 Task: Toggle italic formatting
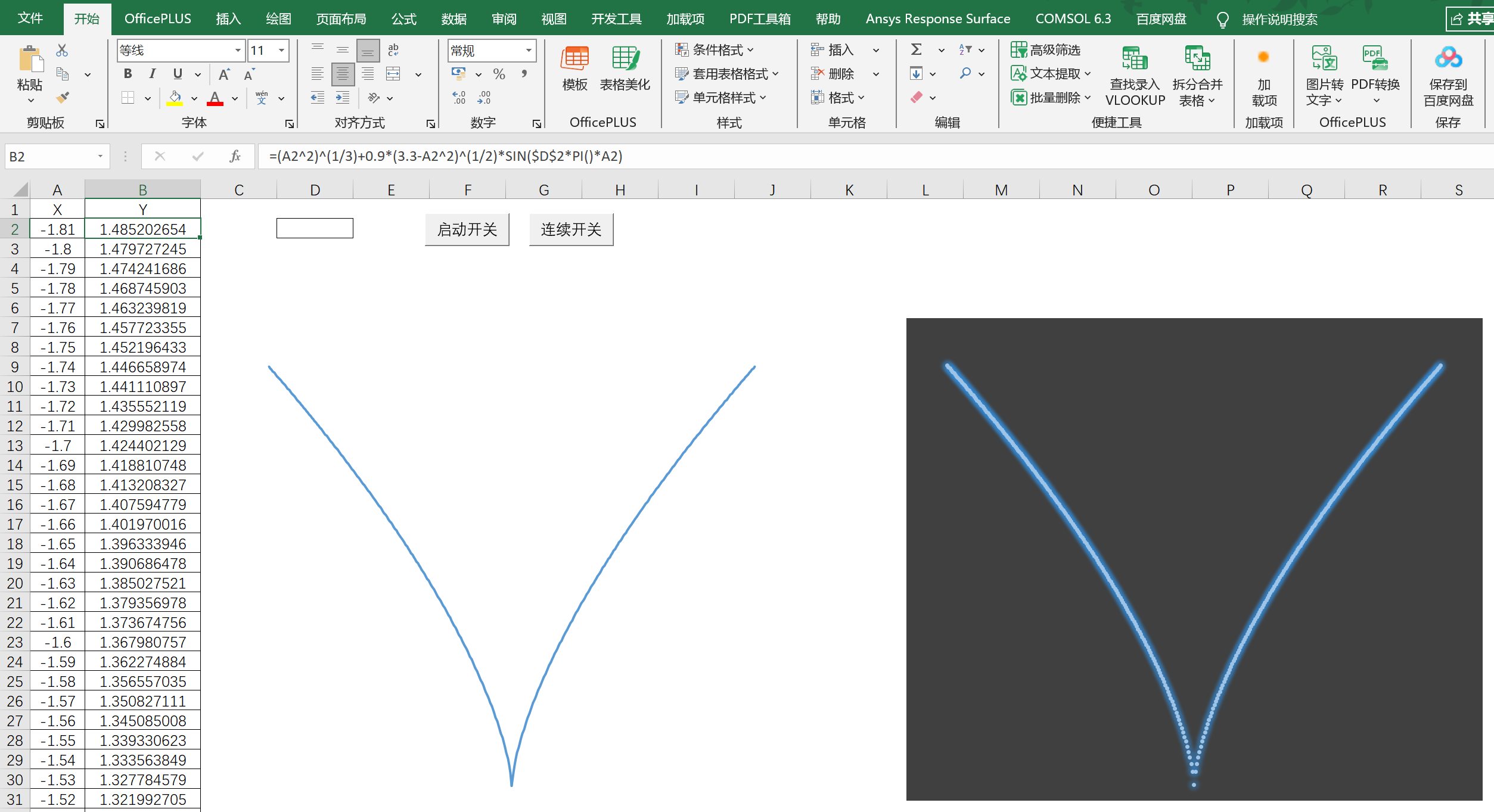(153, 74)
